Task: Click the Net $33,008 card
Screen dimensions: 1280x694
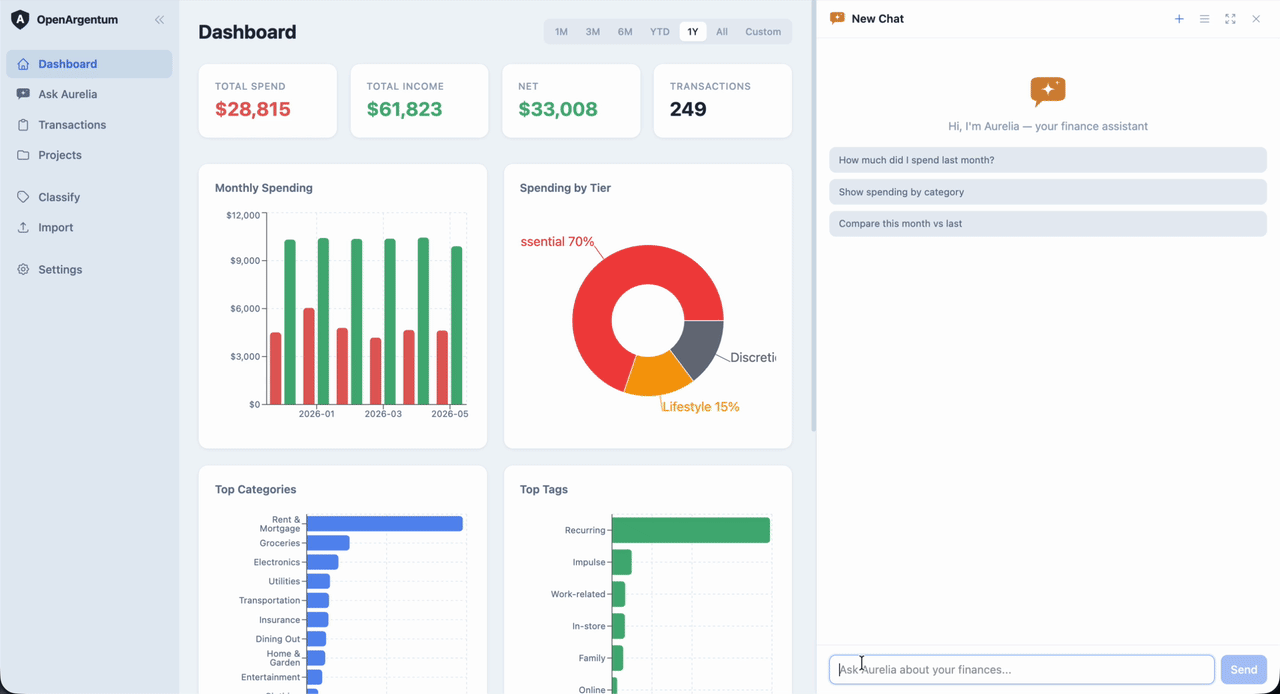Action: point(571,101)
